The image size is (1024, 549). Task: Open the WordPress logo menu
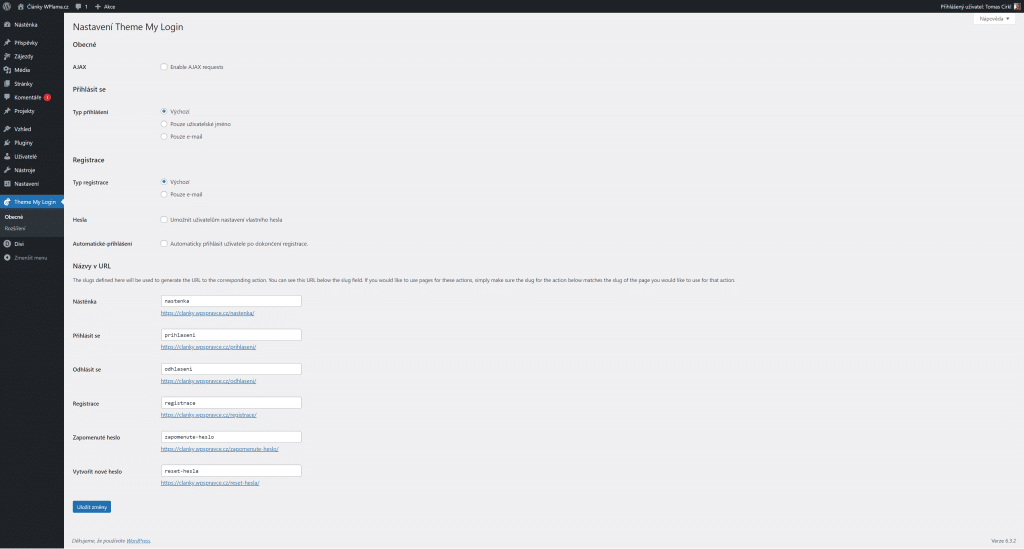[x=7, y=7]
